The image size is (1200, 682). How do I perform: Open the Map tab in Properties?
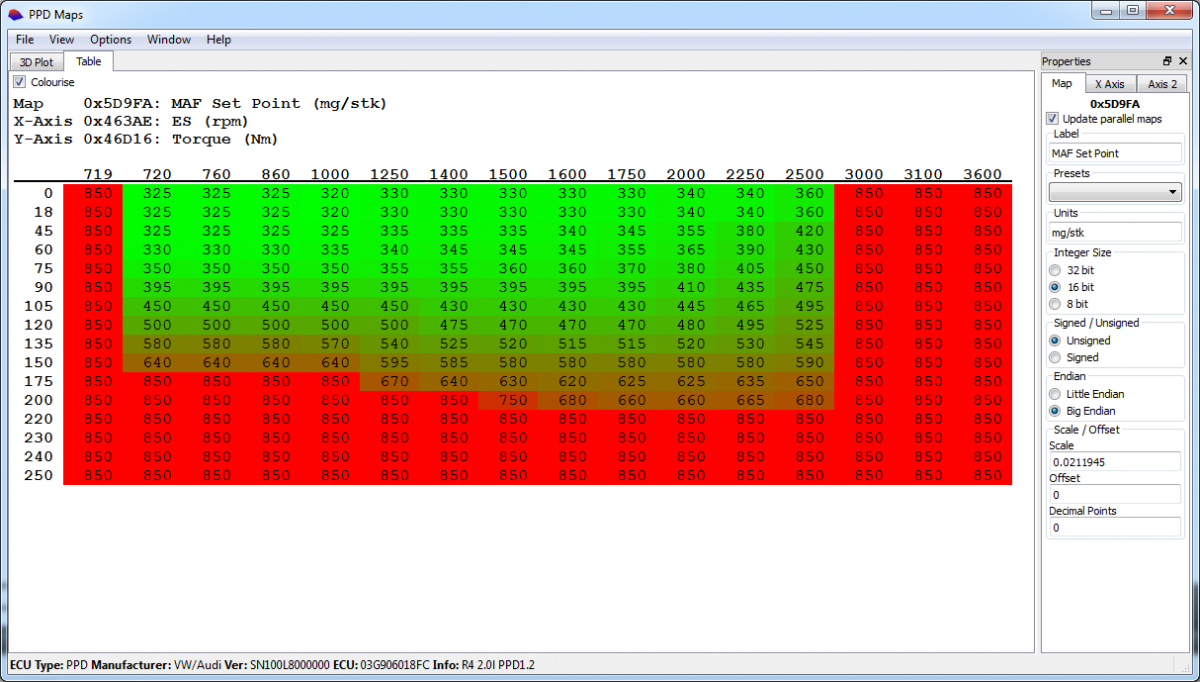[1062, 84]
